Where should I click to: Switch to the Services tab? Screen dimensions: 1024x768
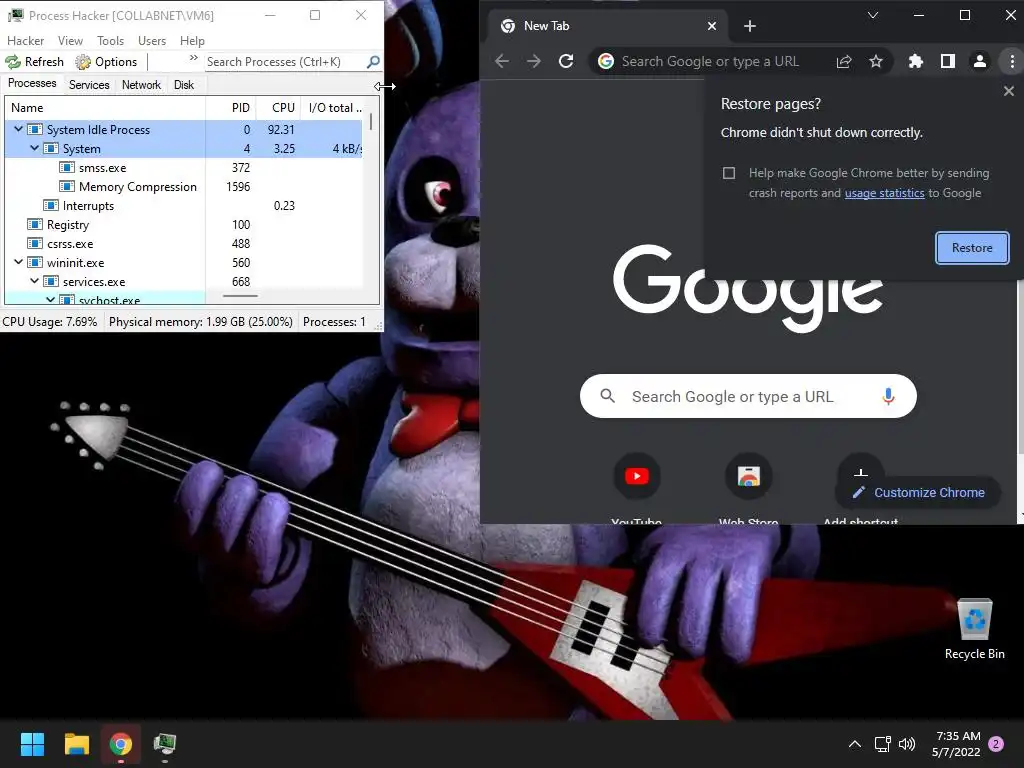(89, 85)
